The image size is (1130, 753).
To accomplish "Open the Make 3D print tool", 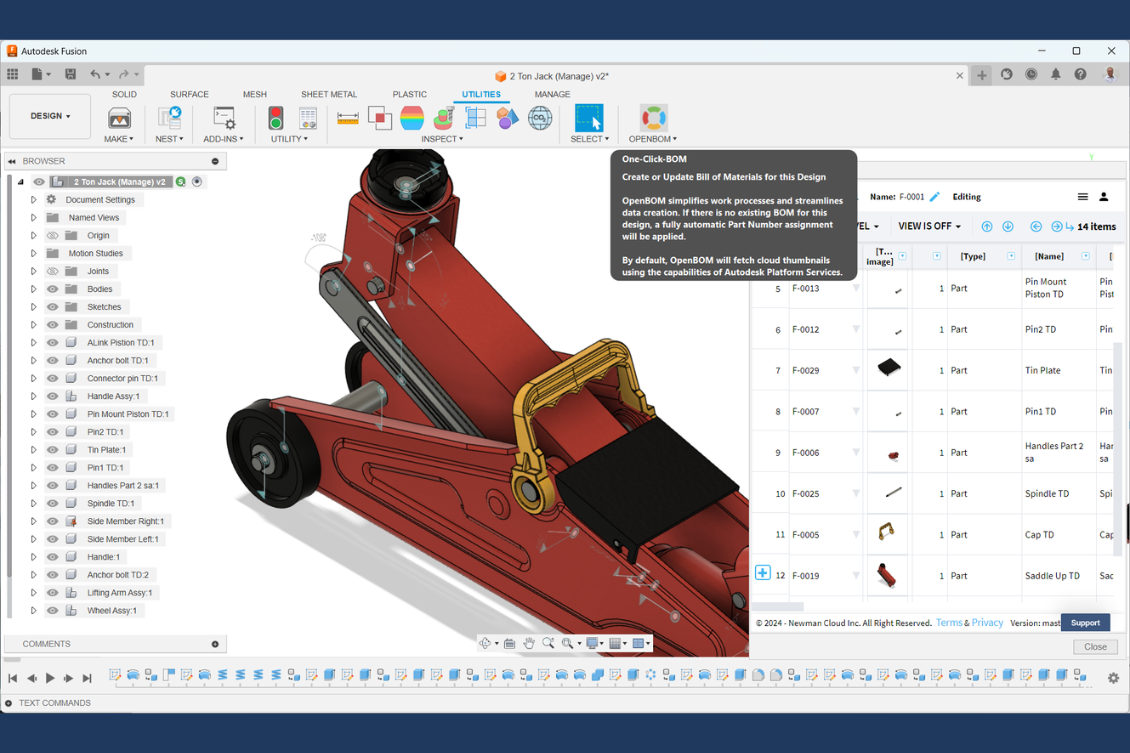I will pyautogui.click(x=119, y=118).
